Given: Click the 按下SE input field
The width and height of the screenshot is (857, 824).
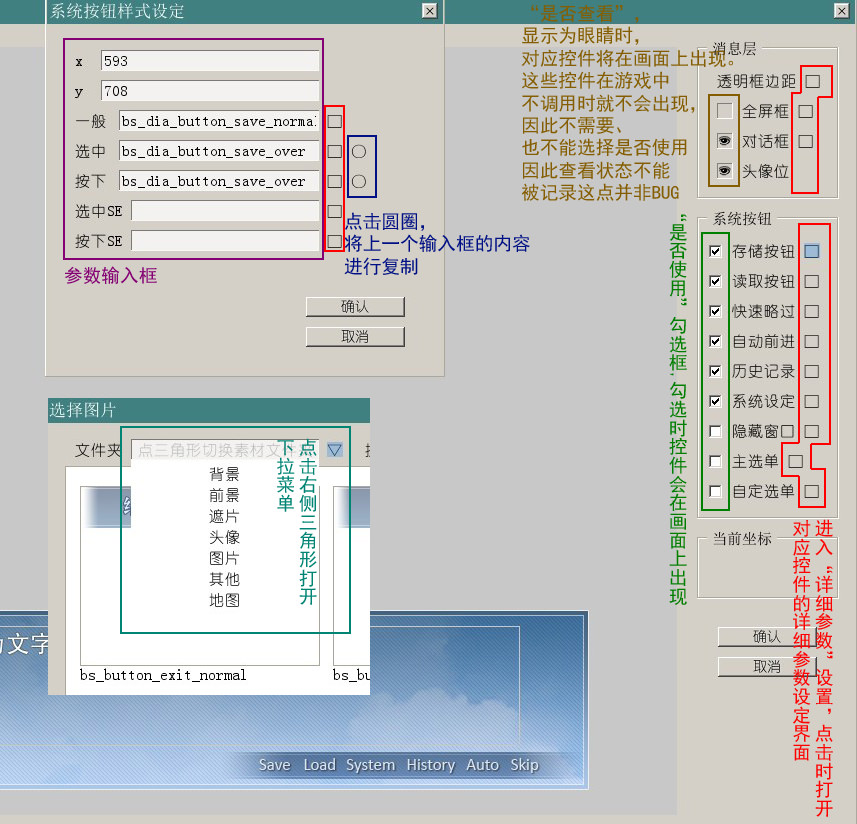Looking at the screenshot, I should (x=225, y=241).
